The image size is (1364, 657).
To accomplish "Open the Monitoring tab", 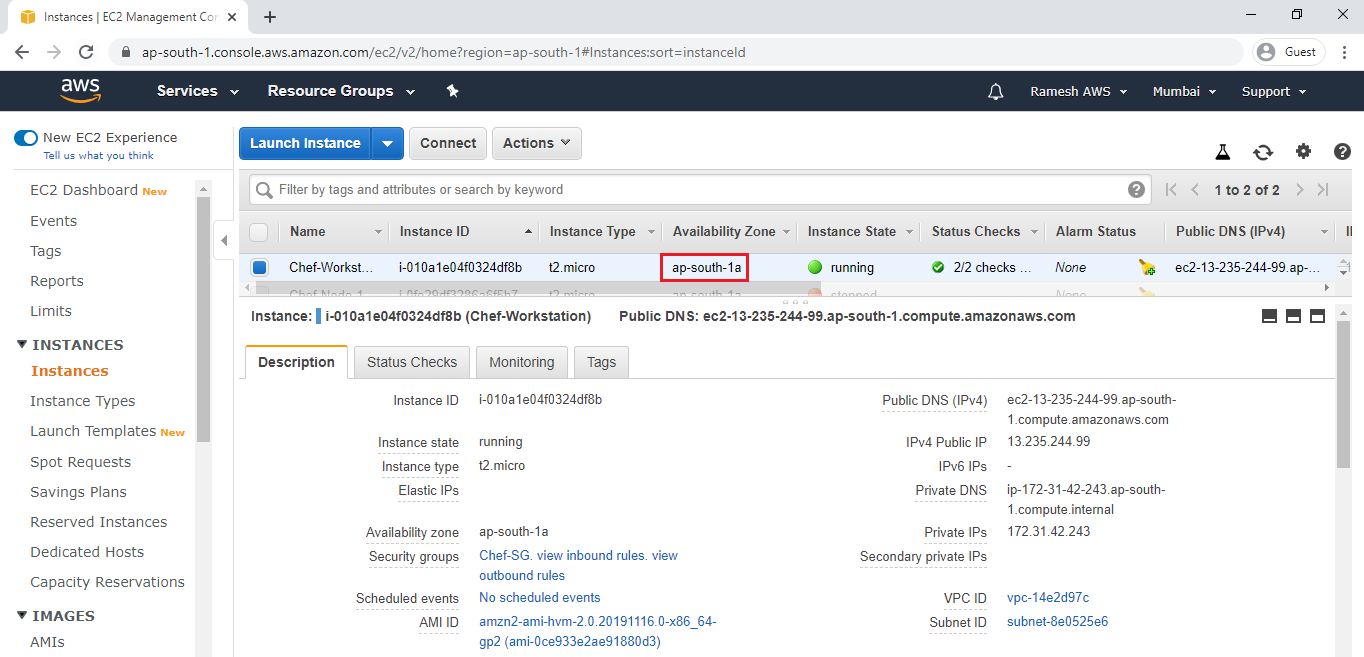I will (x=521, y=362).
